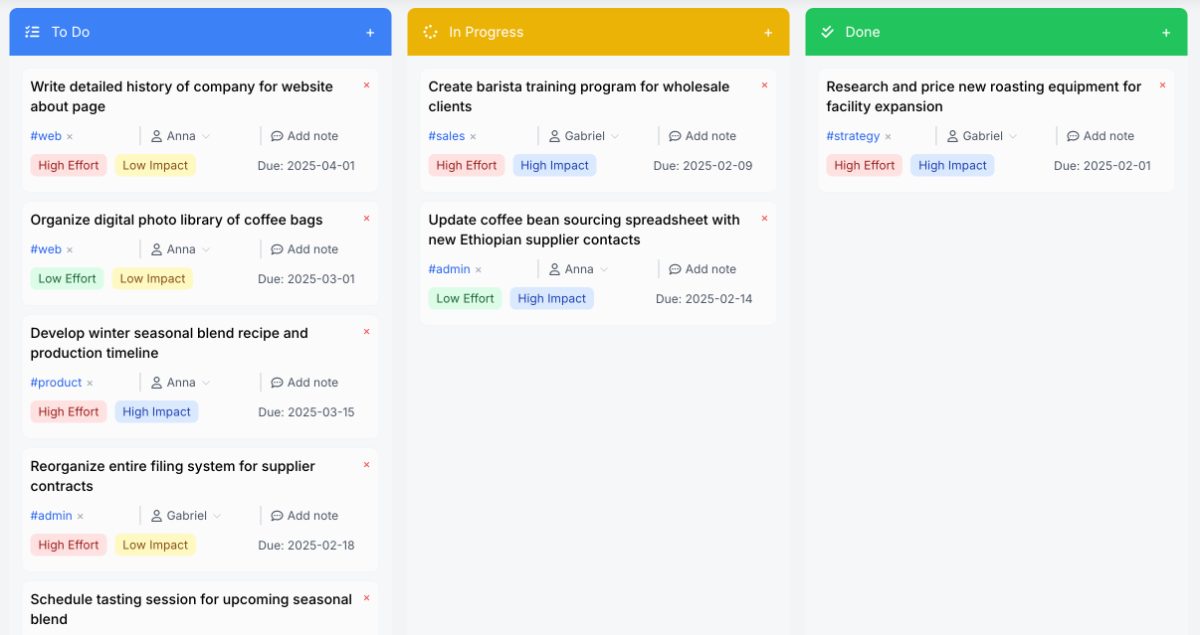Screen dimensions: 1200x635
Task: Delete the 'Develop winter seasonal blend recipe' card
Action: [x=367, y=332]
